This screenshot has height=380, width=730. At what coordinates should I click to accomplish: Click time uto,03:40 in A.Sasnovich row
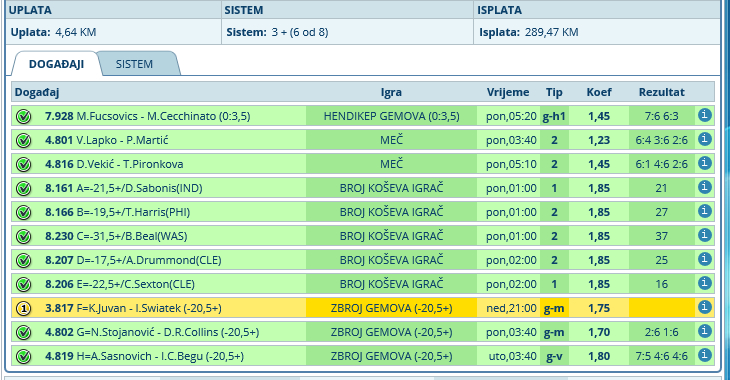513,356
